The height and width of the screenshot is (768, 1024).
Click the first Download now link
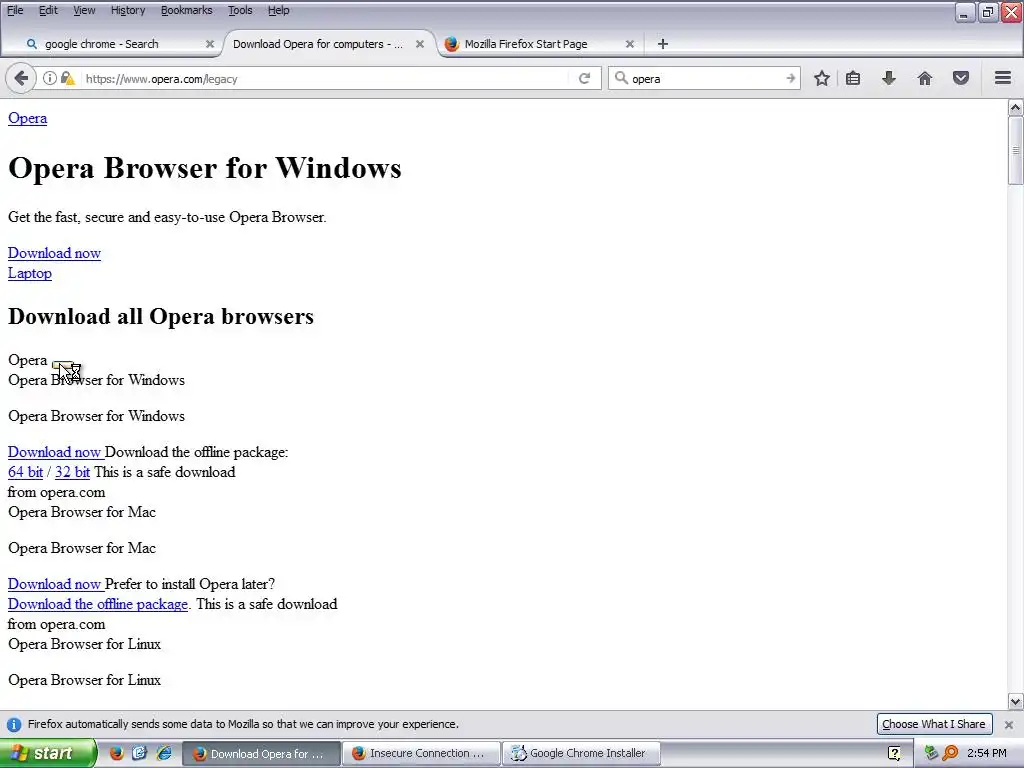[x=54, y=253]
